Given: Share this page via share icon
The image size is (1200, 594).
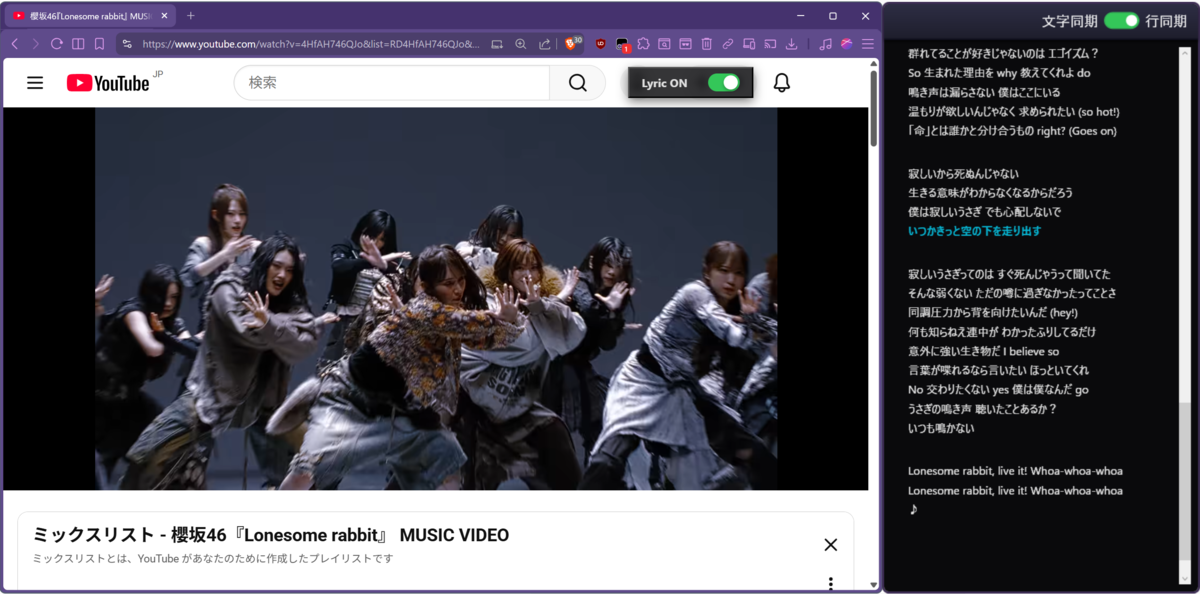Looking at the screenshot, I should click(x=545, y=44).
